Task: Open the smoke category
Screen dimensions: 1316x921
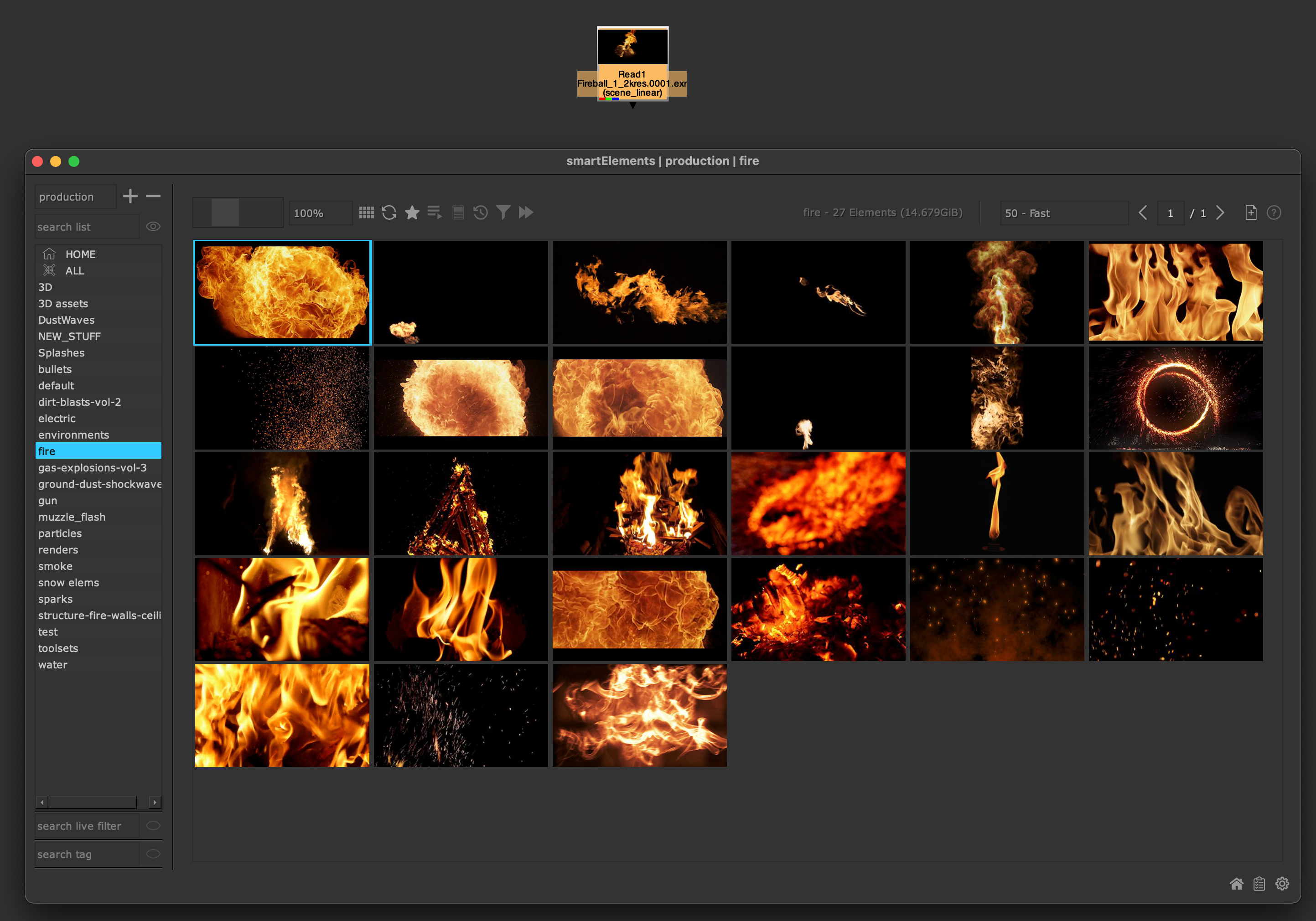Action: tap(55, 566)
